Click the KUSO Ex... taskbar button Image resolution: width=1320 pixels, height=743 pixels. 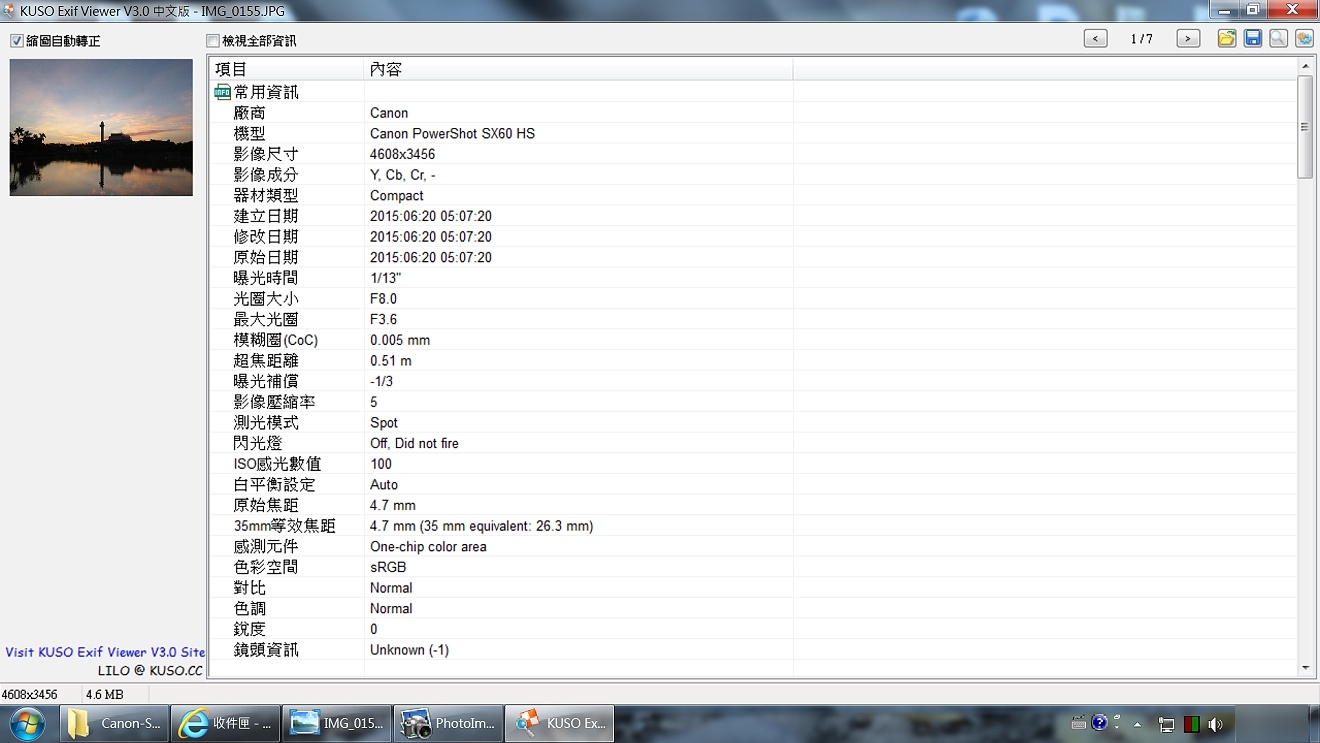pos(559,723)
